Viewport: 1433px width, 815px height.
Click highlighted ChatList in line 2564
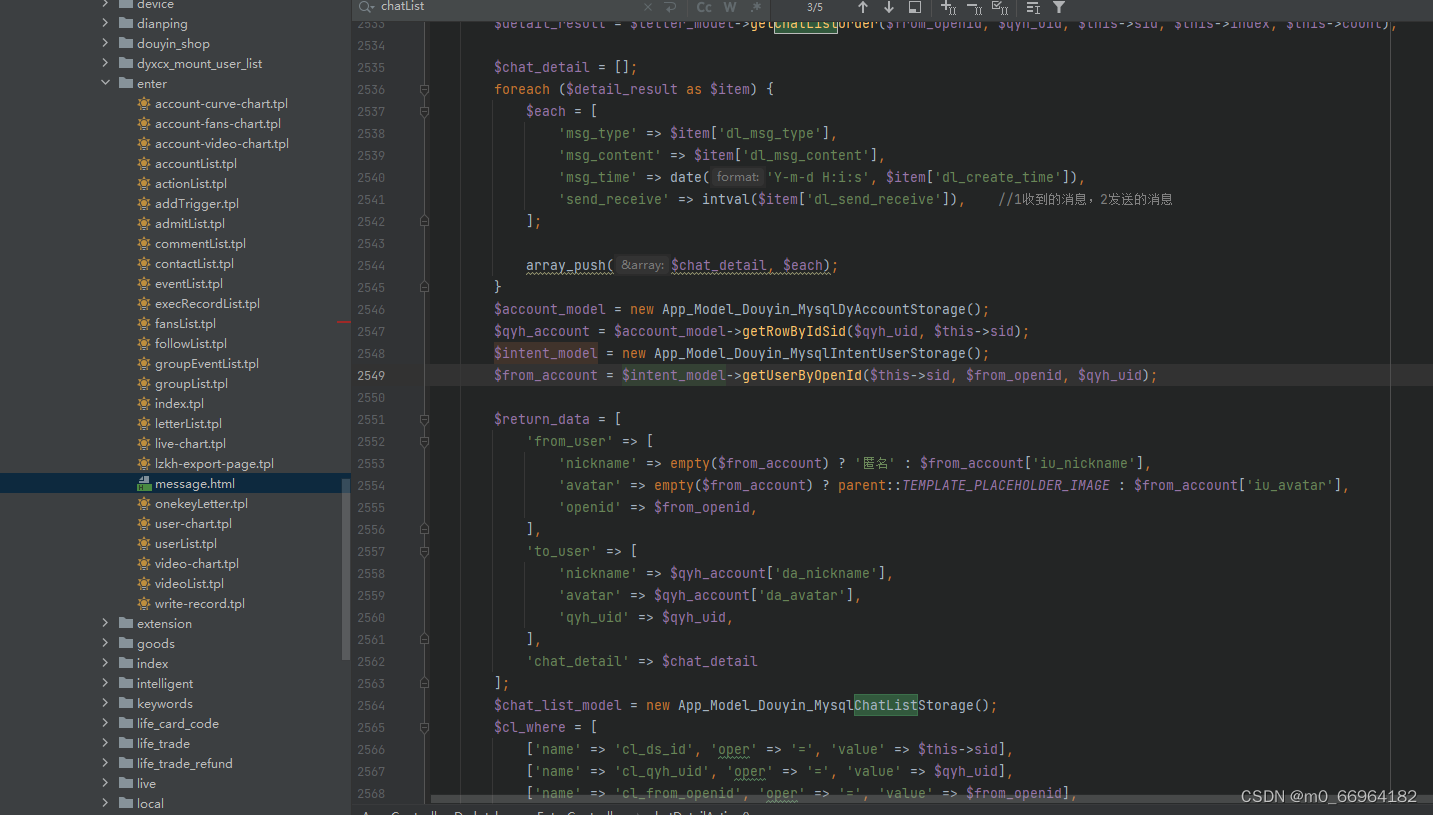(x=886, y=706)
